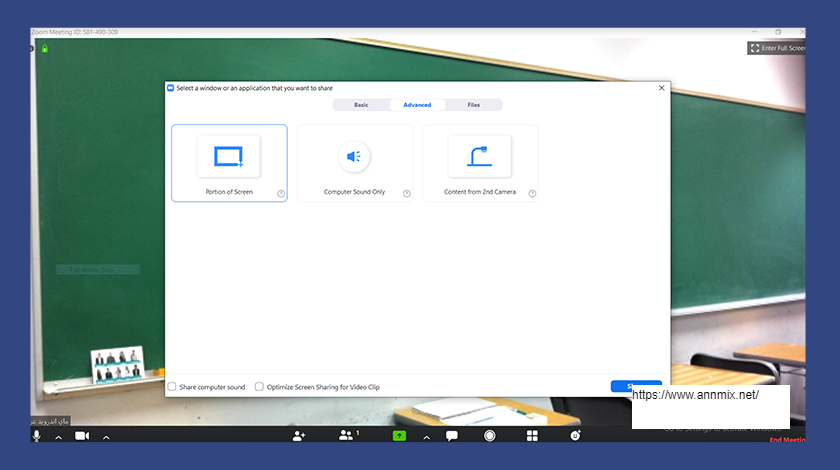Image resolution: width=840 pixels, height=470 pixels.
Task: Expand share options arrow beside Share Screen
Action: (426, 437)
